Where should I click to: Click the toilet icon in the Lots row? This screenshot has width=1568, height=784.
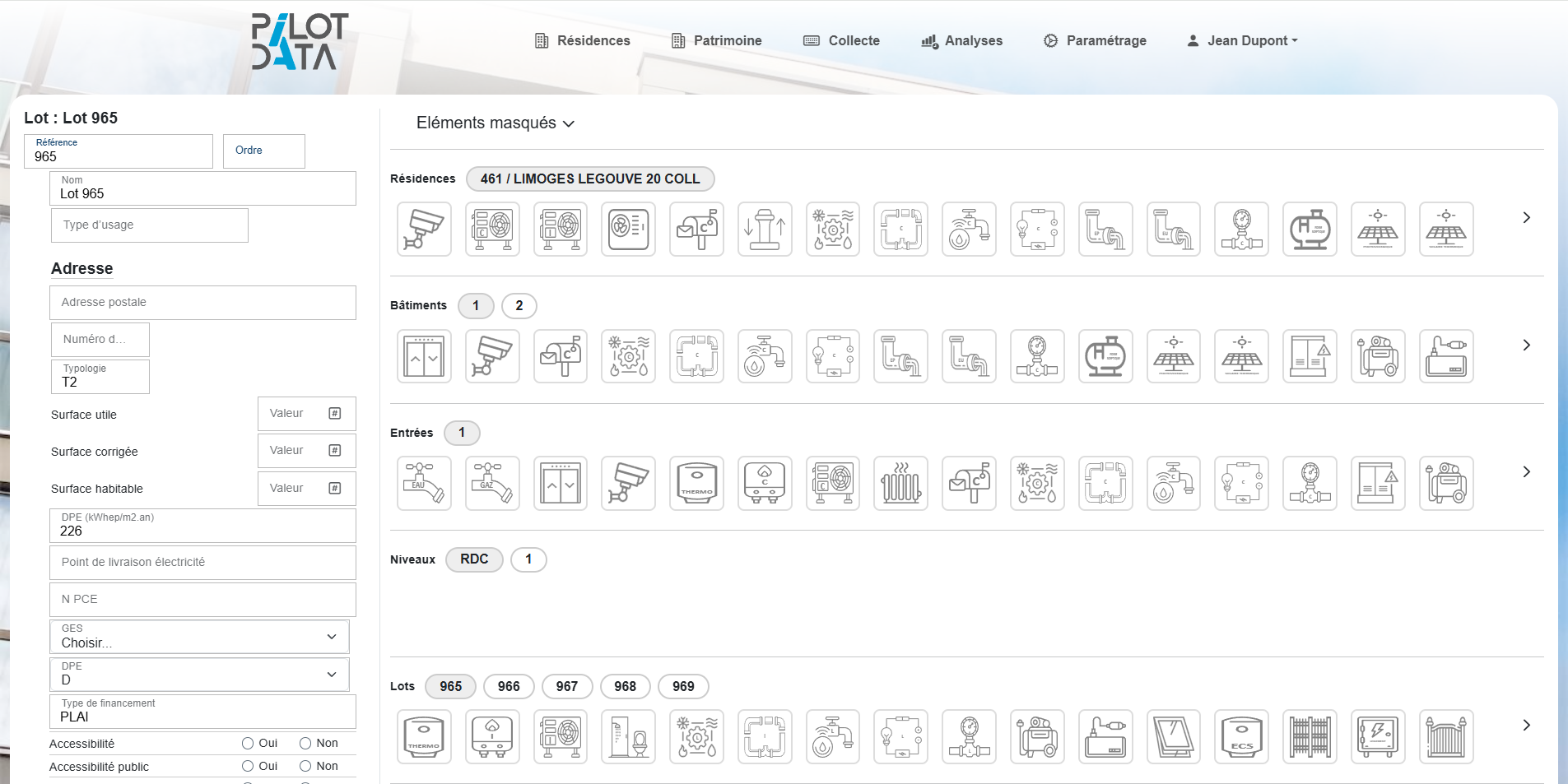click(x=628, y=736)
